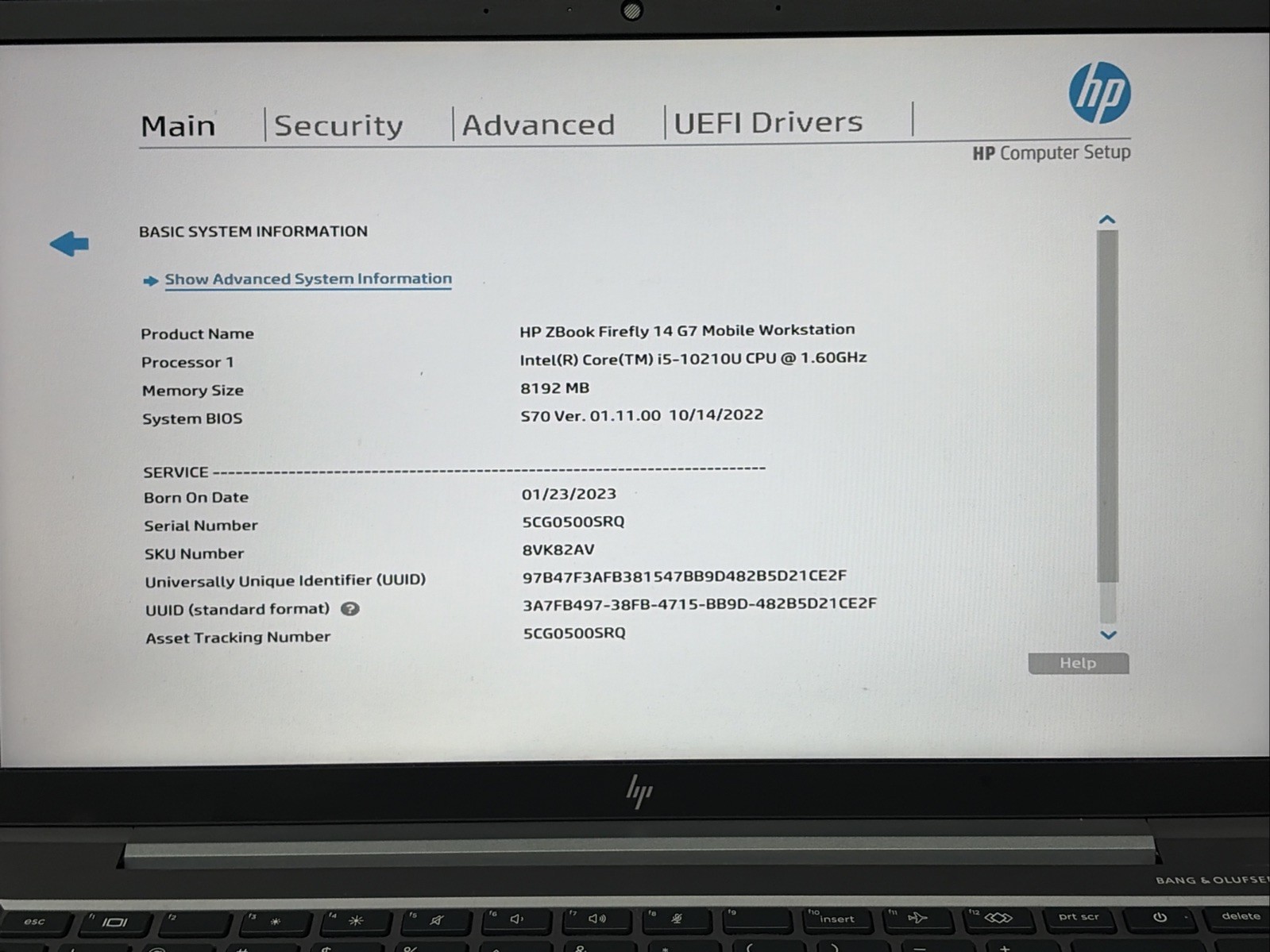Select the Product Name label
The image size is (1270, 952).
[197, 333]
